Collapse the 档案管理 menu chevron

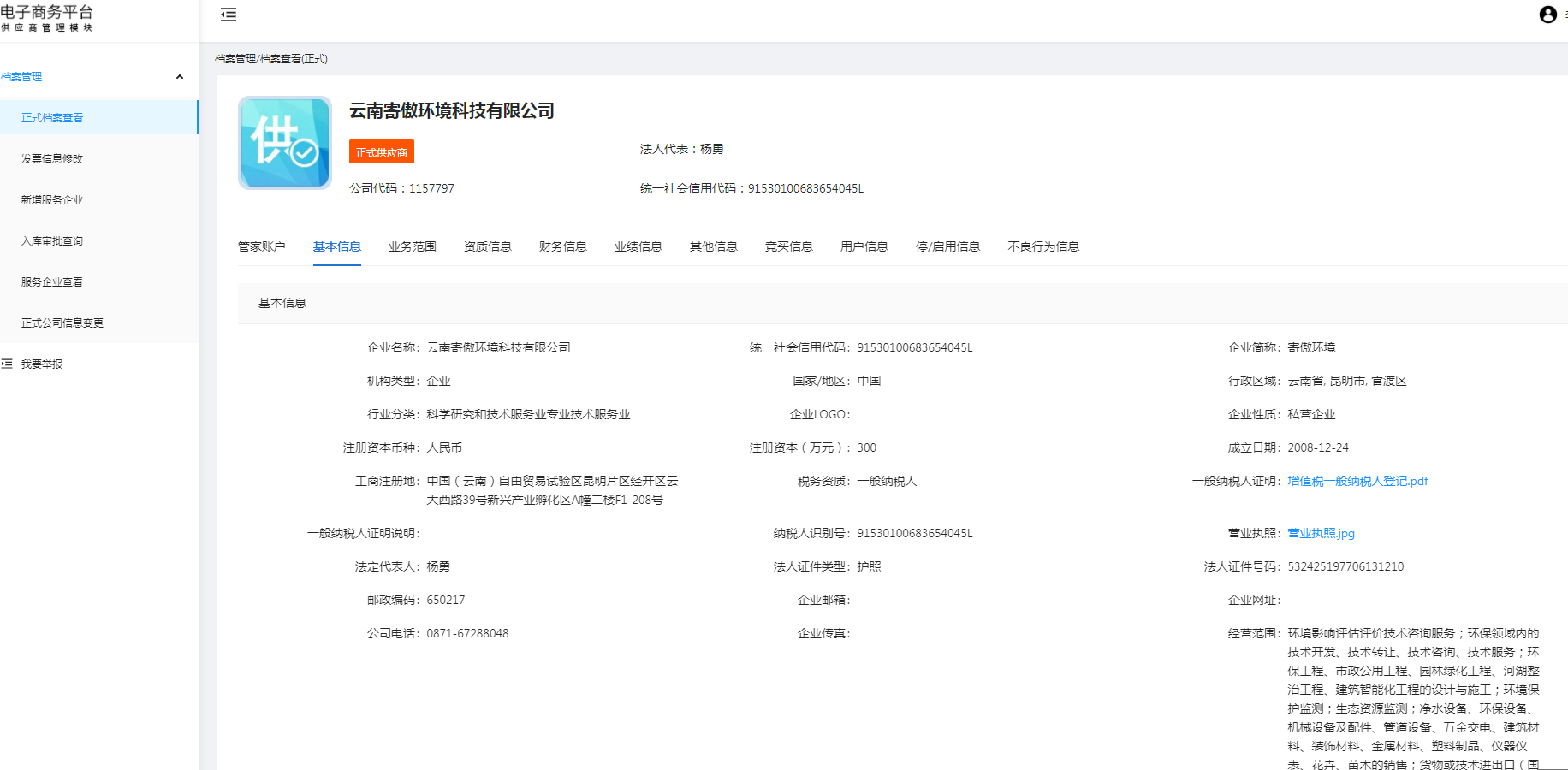[180, 77]
